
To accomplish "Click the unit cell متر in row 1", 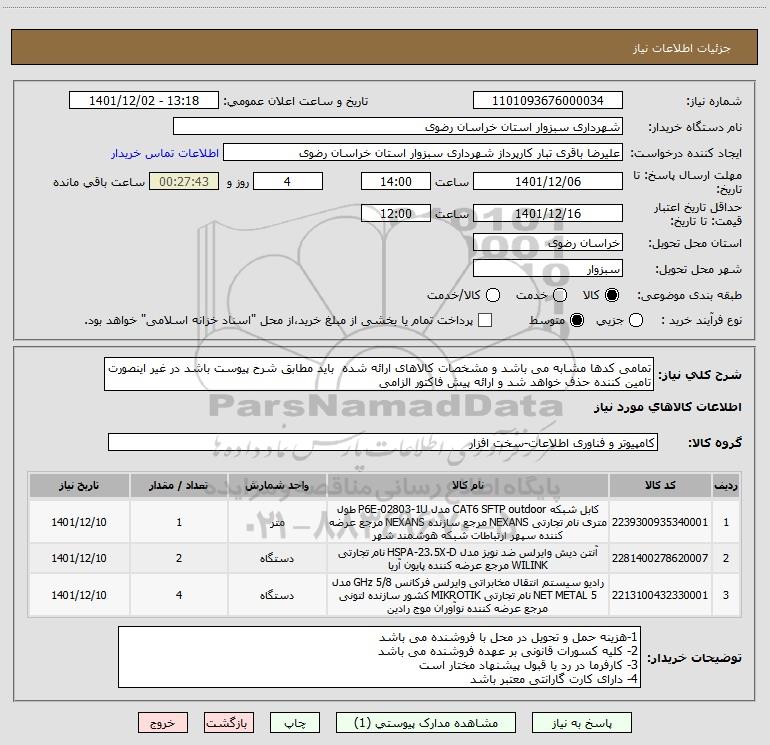I will click(x=277, y=522).
